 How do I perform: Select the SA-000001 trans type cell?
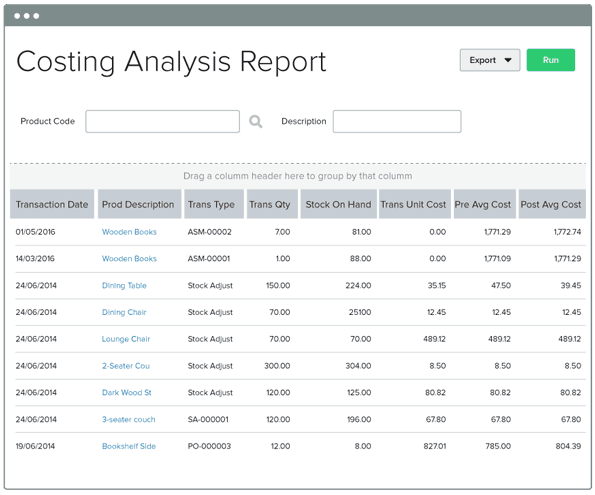pos(208,419)
